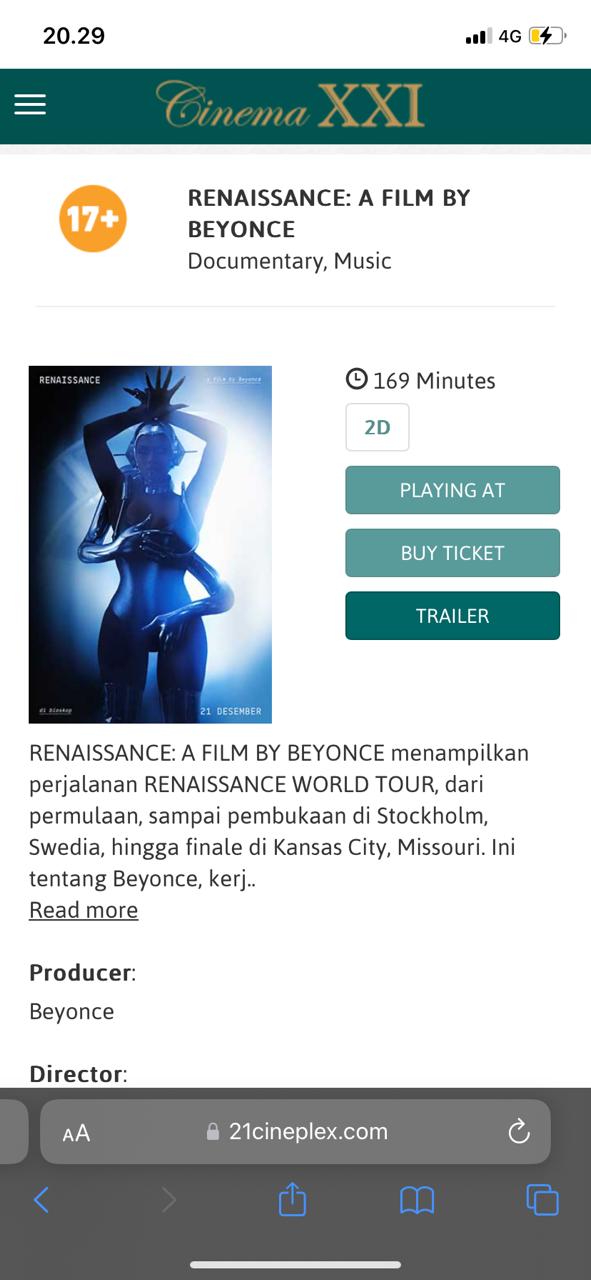Image resolution: width=591 pixels, height=1280 pixels.
Task: Click the BUY TICKET button
Action: pos(452,553)
